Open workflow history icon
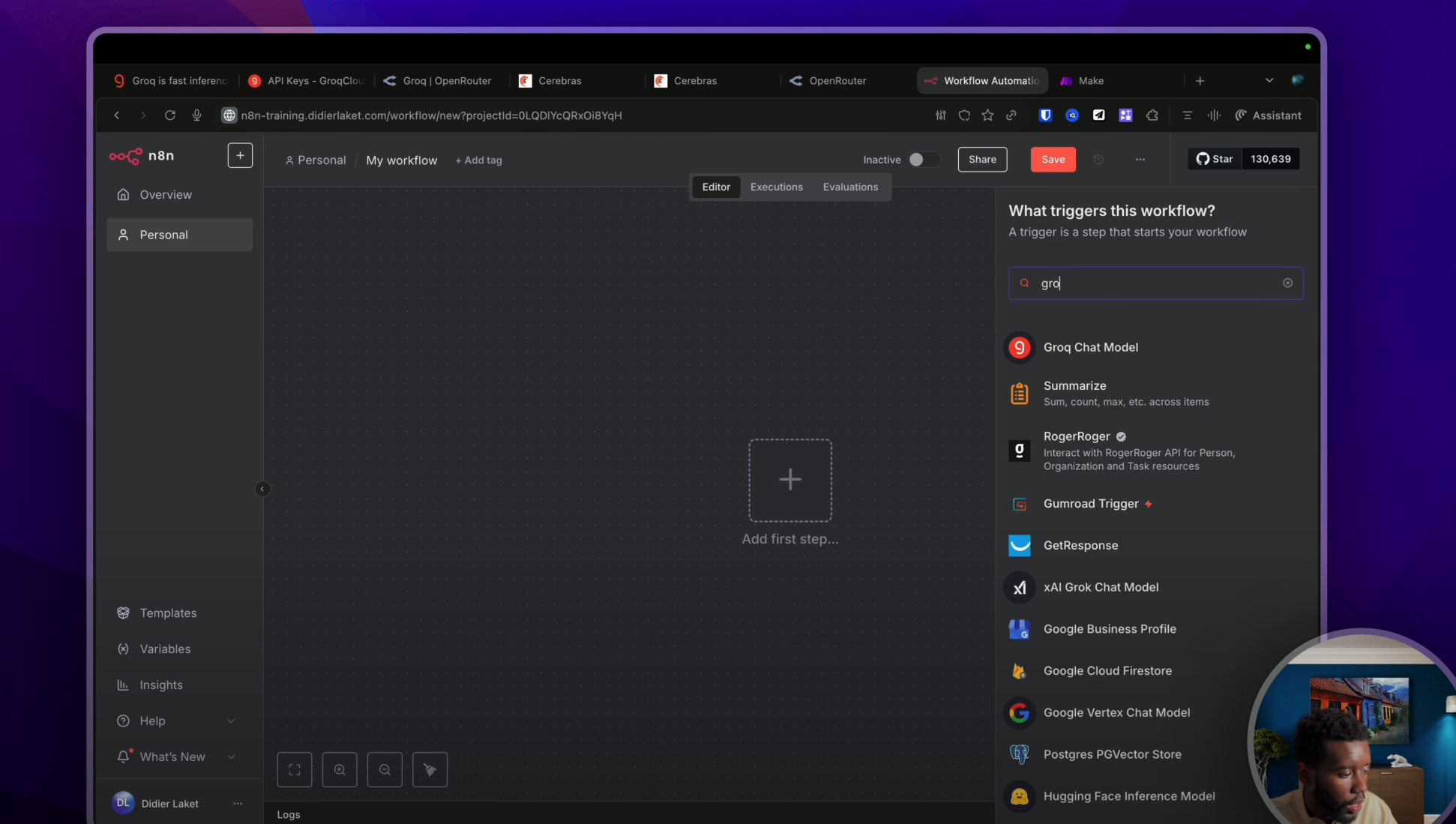Image resolution: width=1456 pixels, height=824 pixels. [x=1098, y=160]
